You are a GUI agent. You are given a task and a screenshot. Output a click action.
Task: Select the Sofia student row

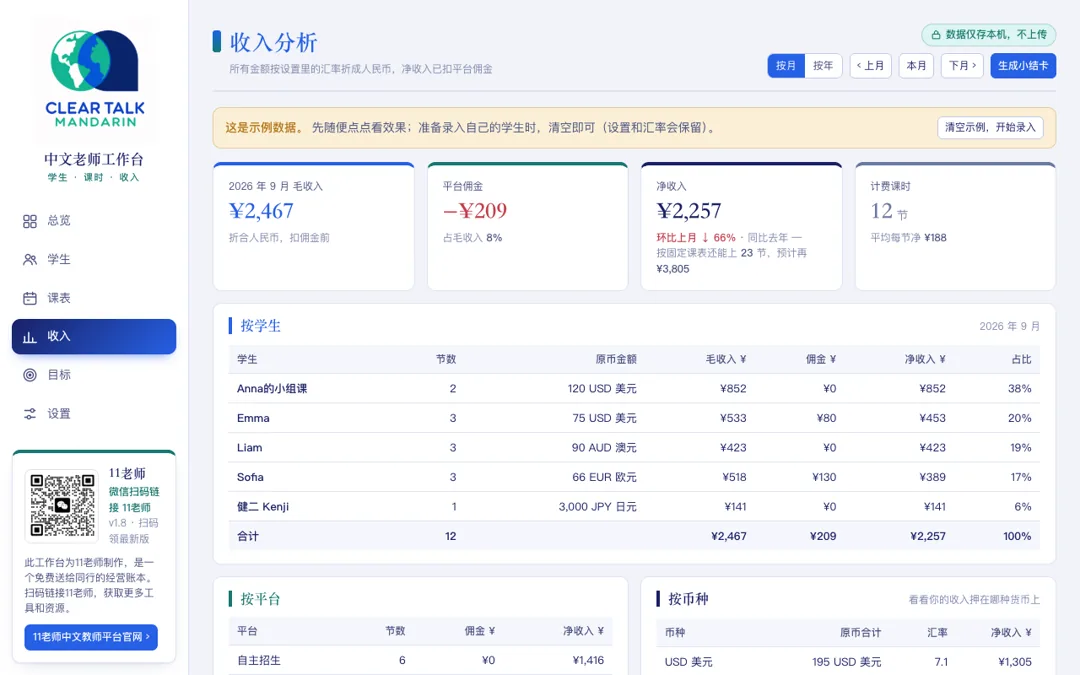tap(634, 477)
